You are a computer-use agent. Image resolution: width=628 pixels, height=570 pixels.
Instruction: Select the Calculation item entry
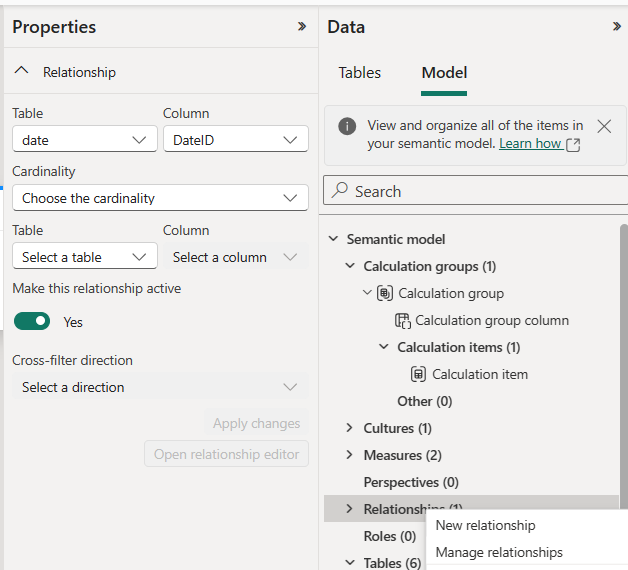tap(479, 375)
